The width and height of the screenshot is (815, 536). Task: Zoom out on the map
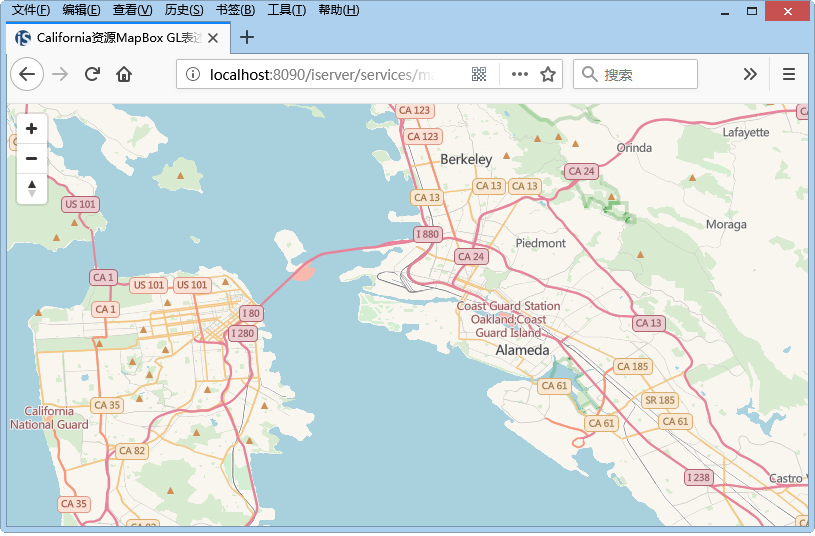tap(32, 158)
